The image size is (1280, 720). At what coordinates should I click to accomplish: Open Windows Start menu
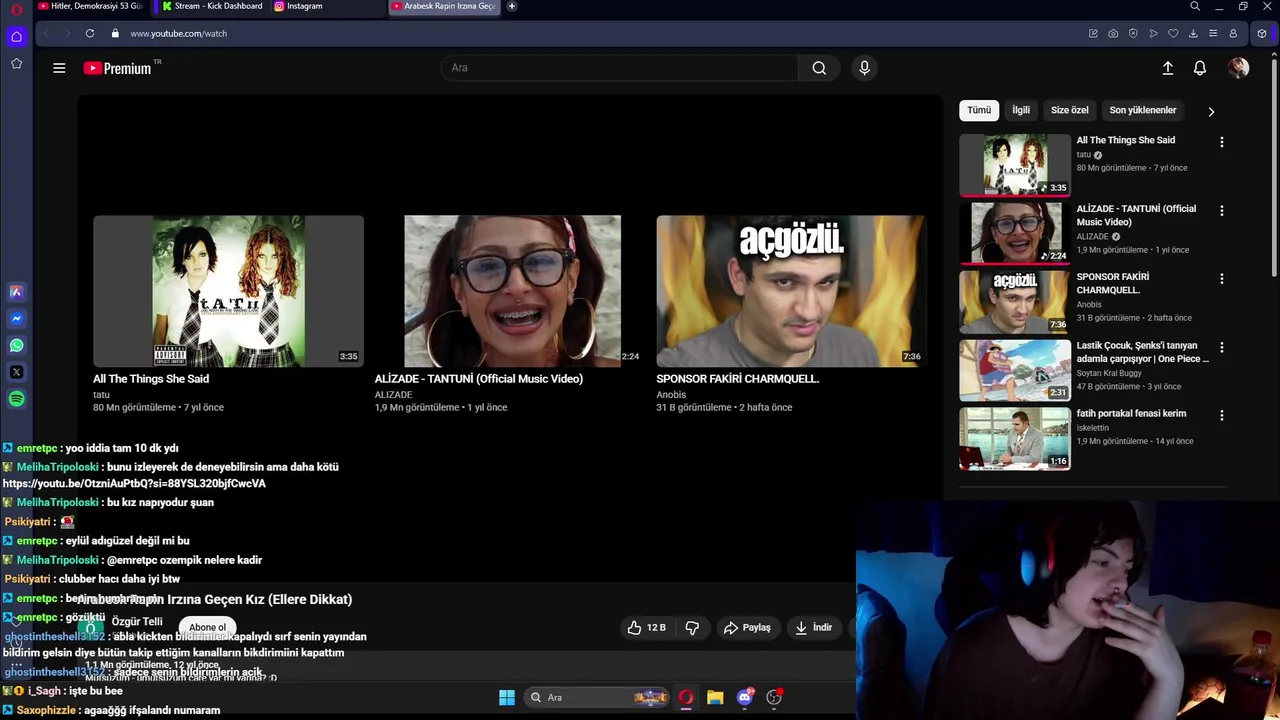(507, 697)
